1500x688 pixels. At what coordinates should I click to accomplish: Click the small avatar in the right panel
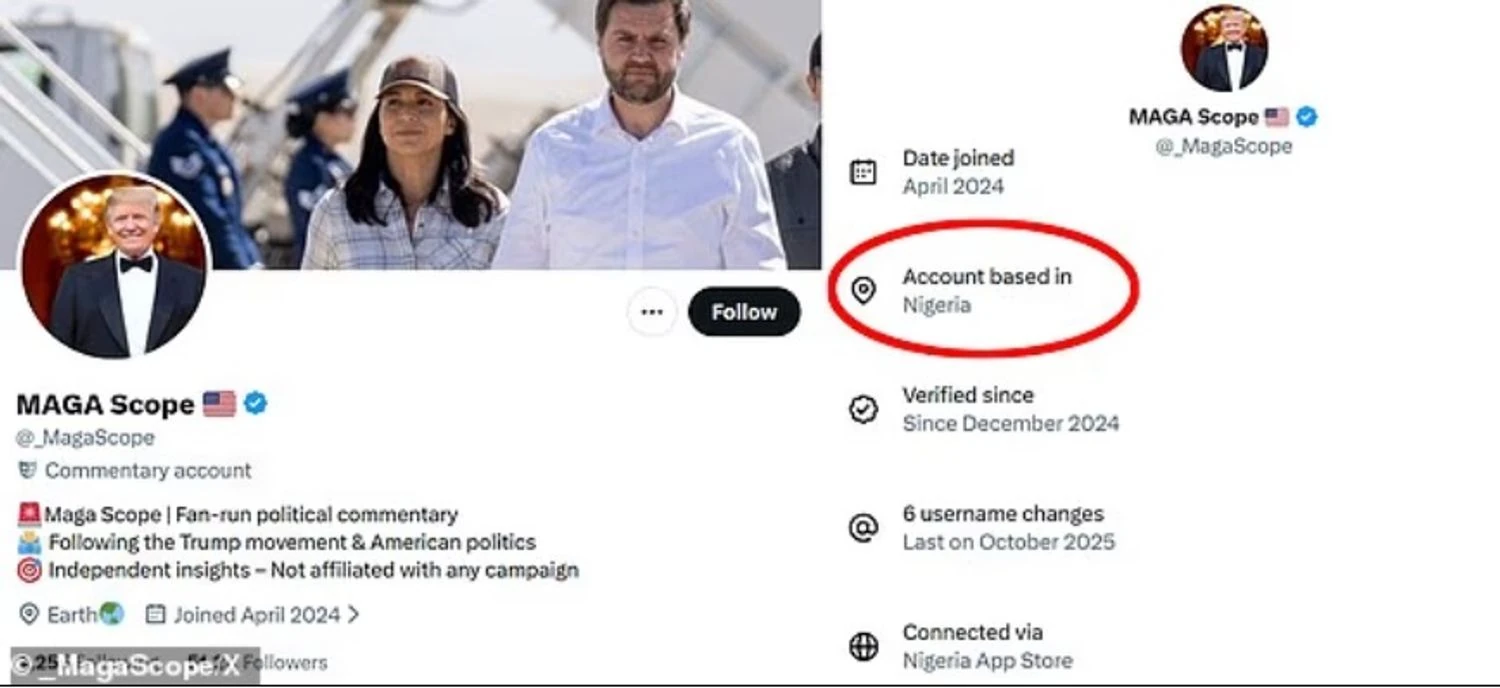pos(1223,47)
